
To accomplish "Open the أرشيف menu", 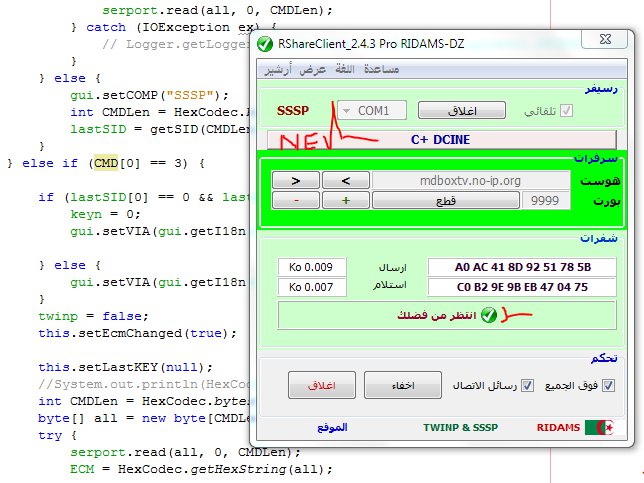I will point(278,69).
